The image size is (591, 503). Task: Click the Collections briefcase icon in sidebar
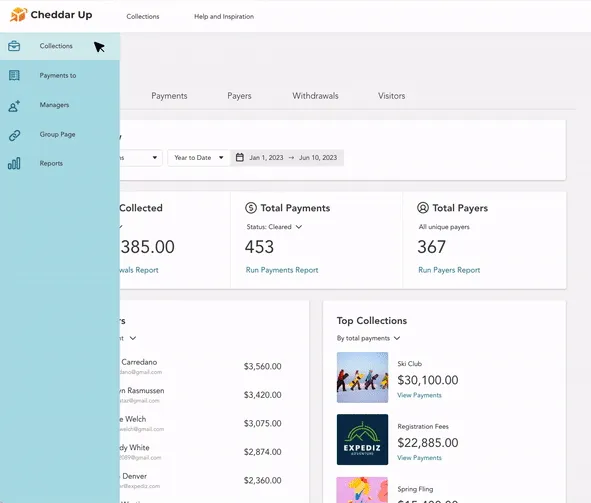click(x=14, y=46)
